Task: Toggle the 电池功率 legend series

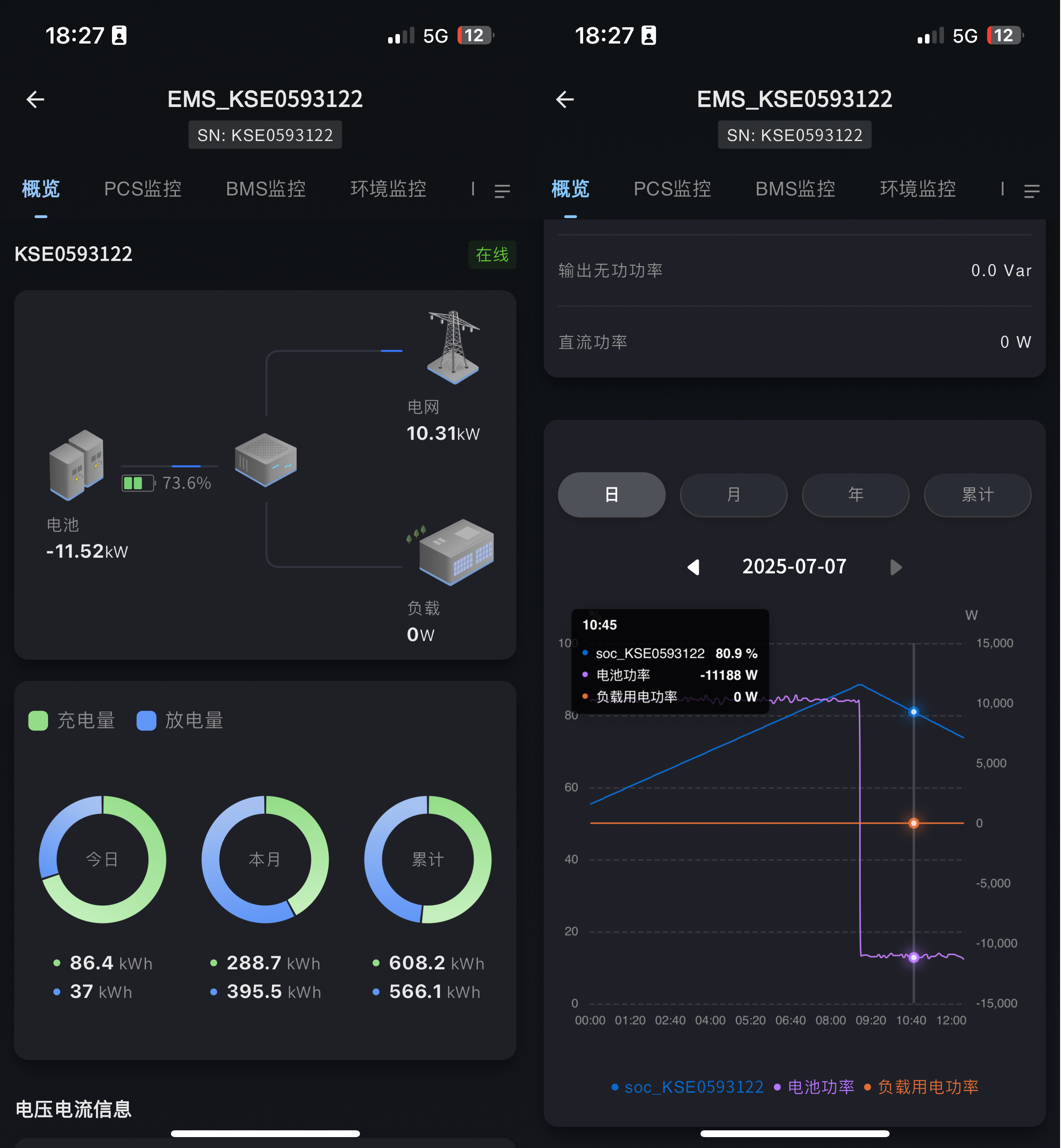Action: (815, 1087)
